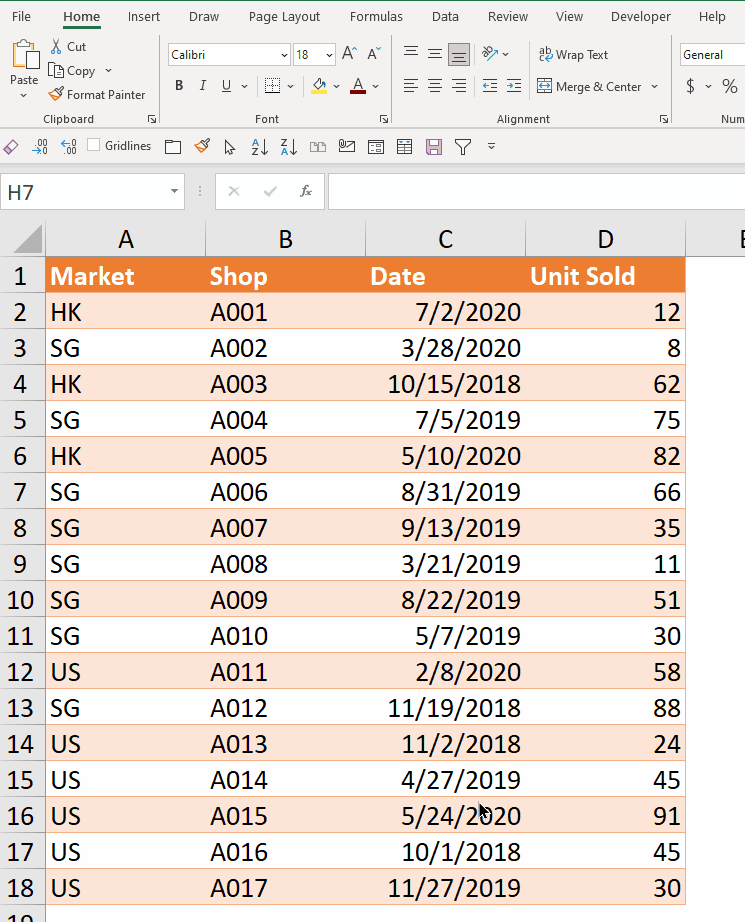Open the Merge & Center dropdown arrow
The height and width of the screenshot is (922, 745).
pyautogui.click(x=655, y=87)
